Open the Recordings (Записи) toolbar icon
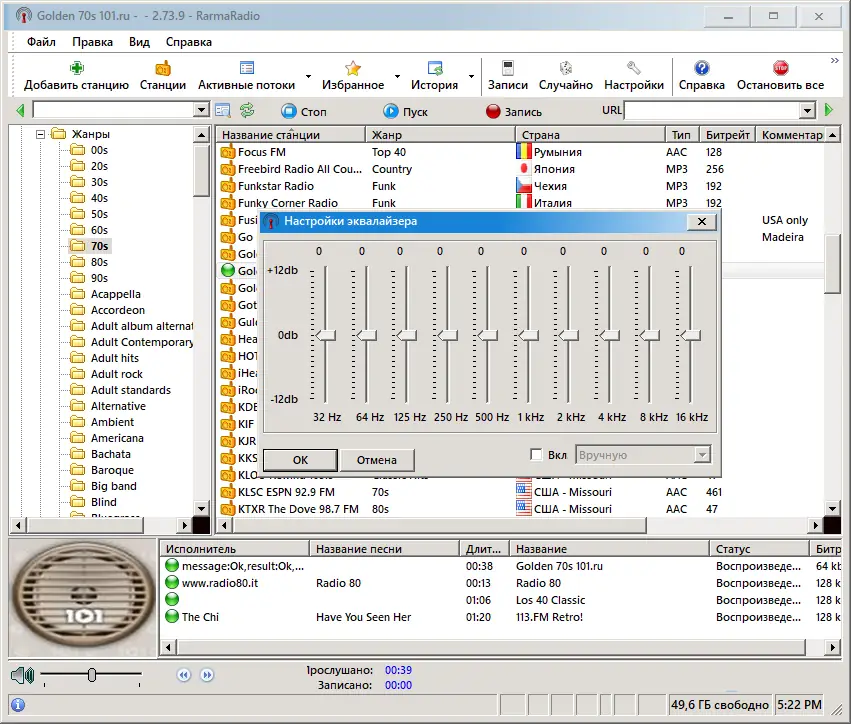Image resolution: width=851 pixels, height=724 pixels. coord(507,69)
